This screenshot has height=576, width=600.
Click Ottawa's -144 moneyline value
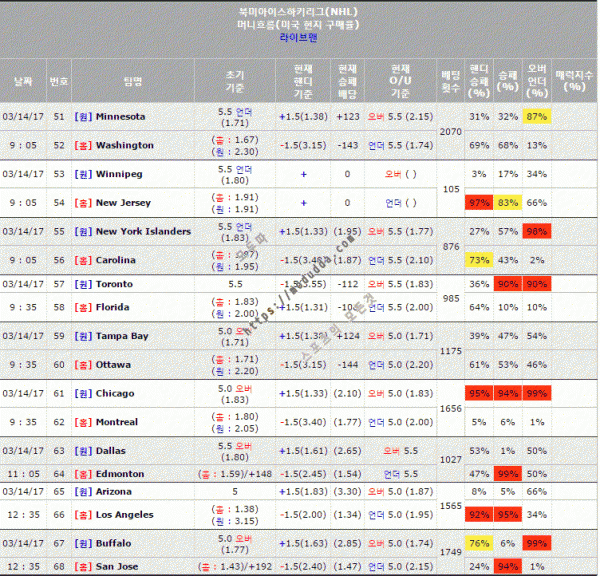click(x=347, y=364)
